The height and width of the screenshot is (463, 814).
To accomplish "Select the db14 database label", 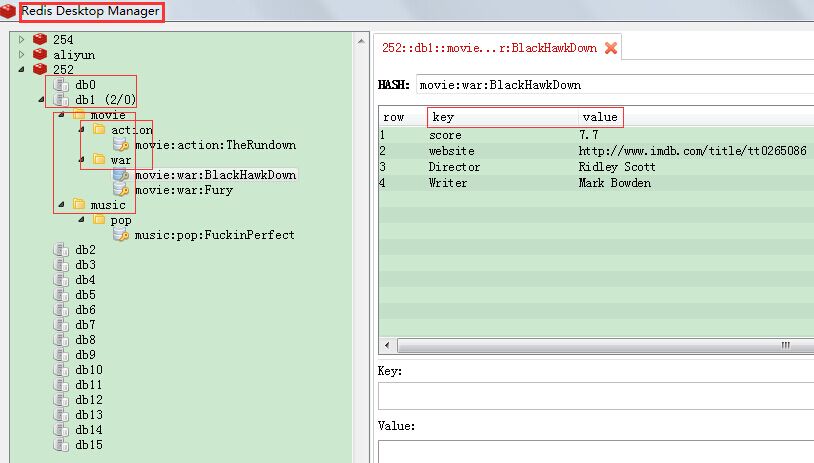I will (x=89, y=430).
